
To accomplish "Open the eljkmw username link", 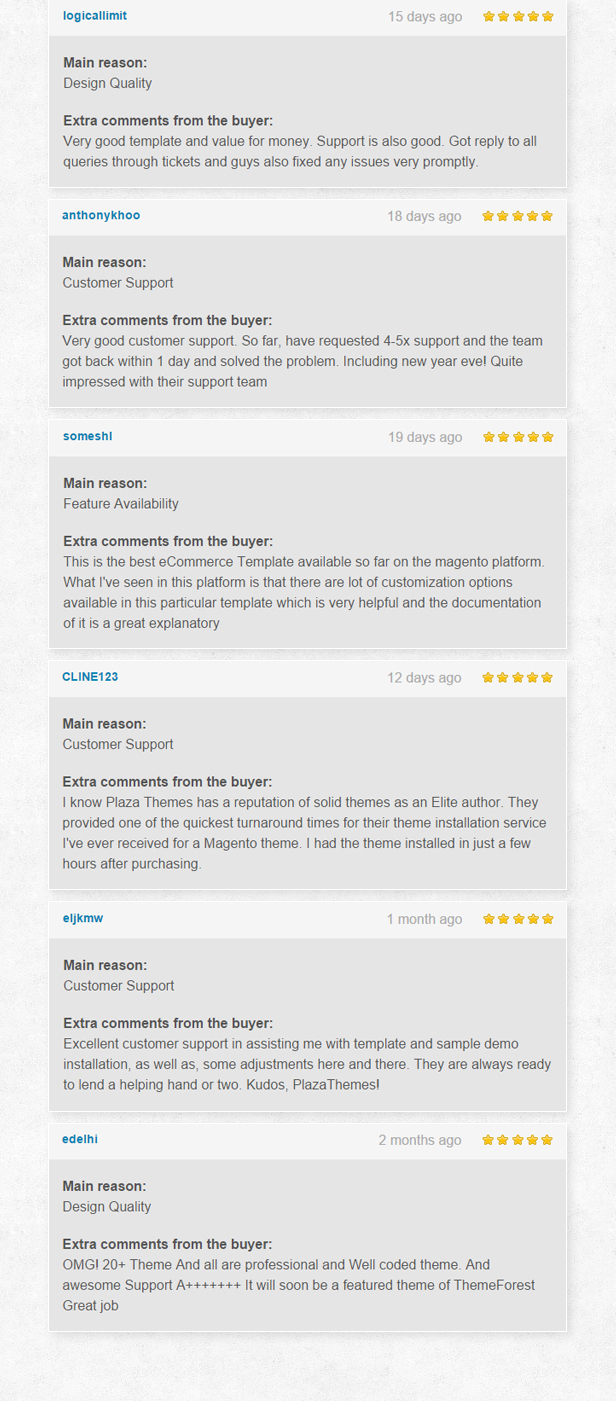I will point(83,919).
